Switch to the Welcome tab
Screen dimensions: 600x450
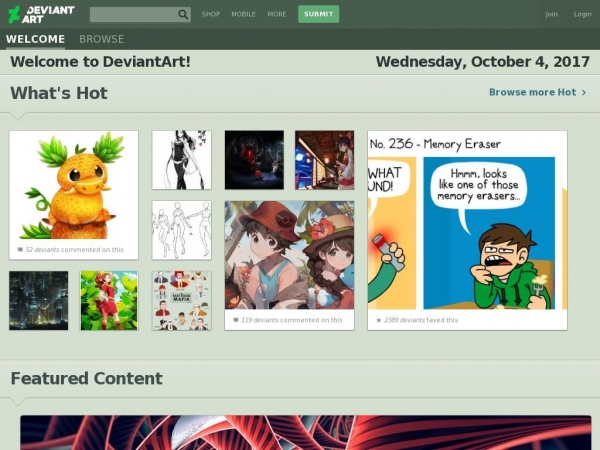[35, 39]
